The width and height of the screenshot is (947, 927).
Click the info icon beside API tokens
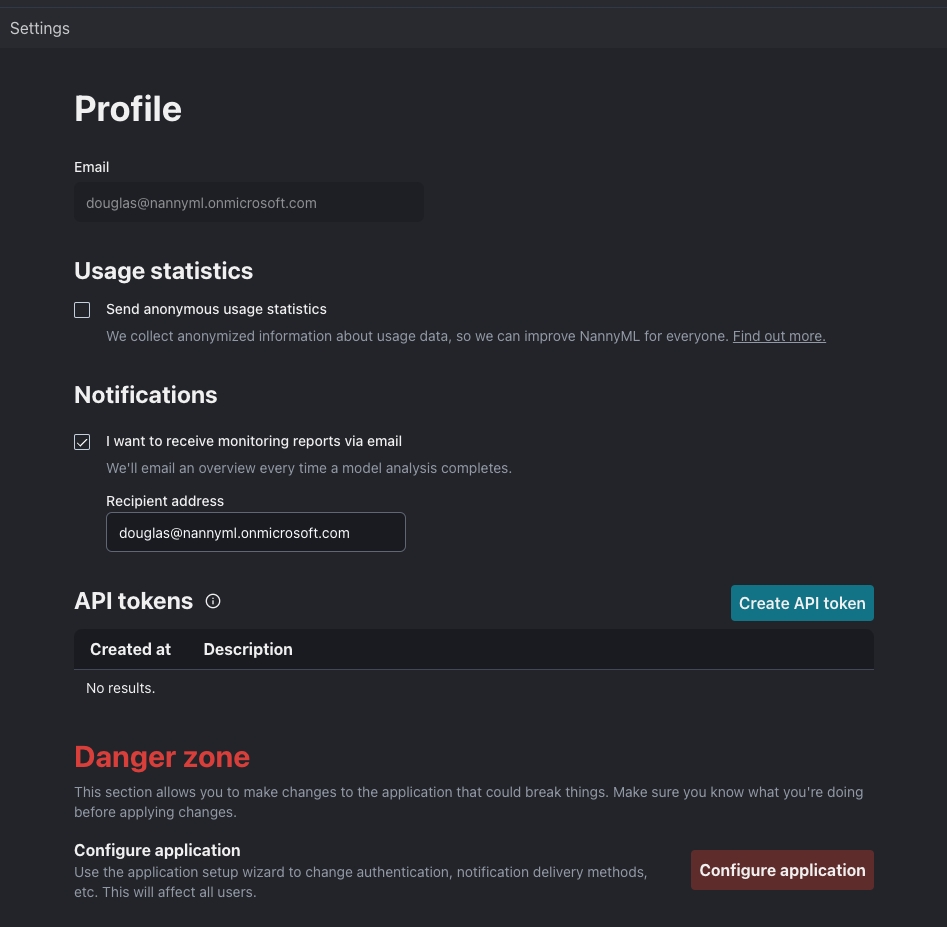point(213,601)
